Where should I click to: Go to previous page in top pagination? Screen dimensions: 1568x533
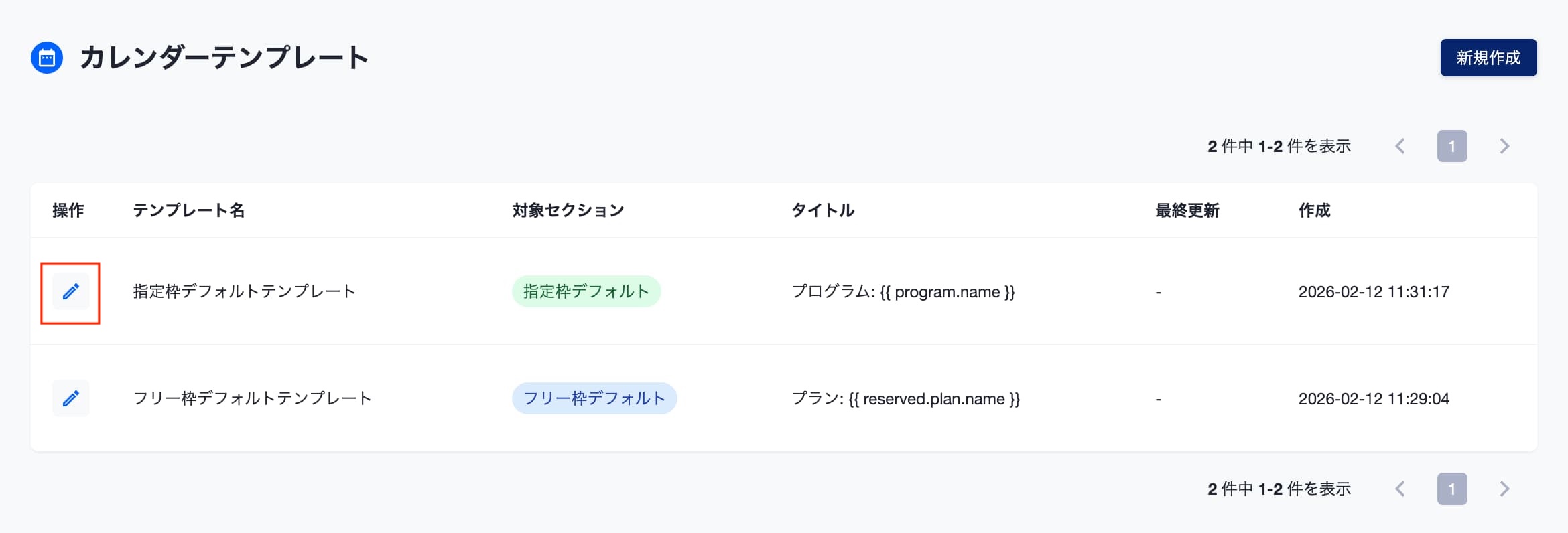pos(1400,146)
